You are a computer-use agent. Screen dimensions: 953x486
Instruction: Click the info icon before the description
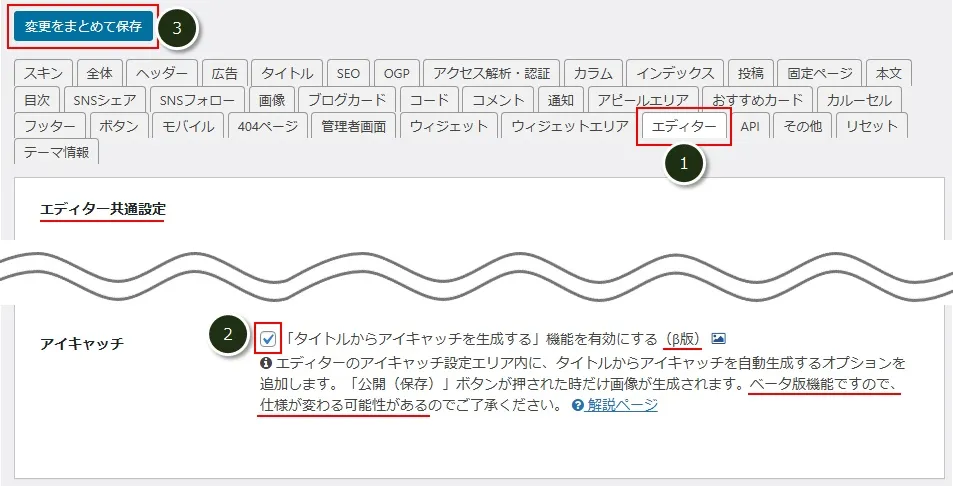click(x=265, y=362)
